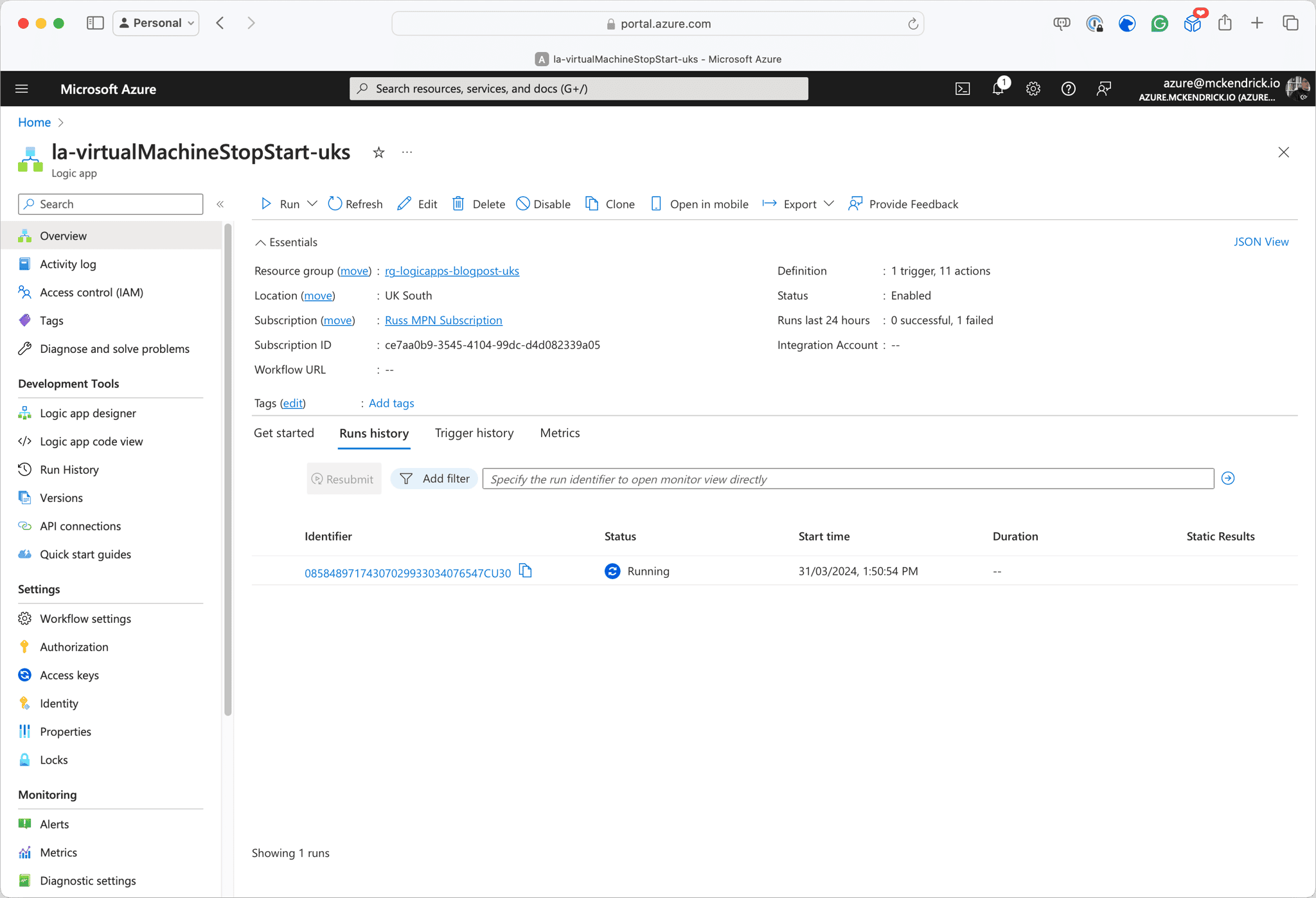The image size is (1316, 898).
Task: Click the Delete trash toolbar icon
Action: (458, 204)
